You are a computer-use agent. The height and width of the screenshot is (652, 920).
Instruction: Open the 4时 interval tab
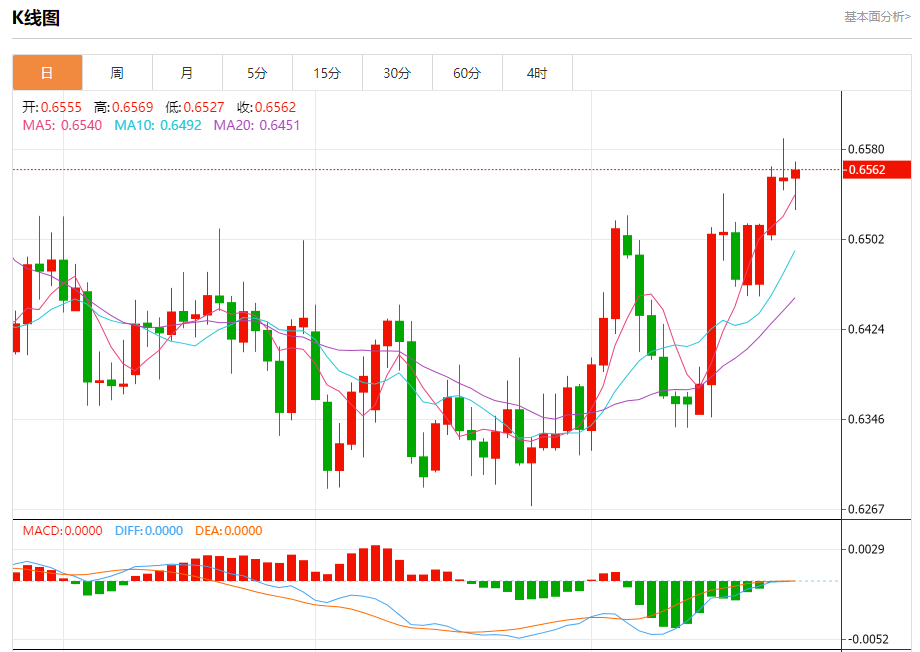(537, 73)
